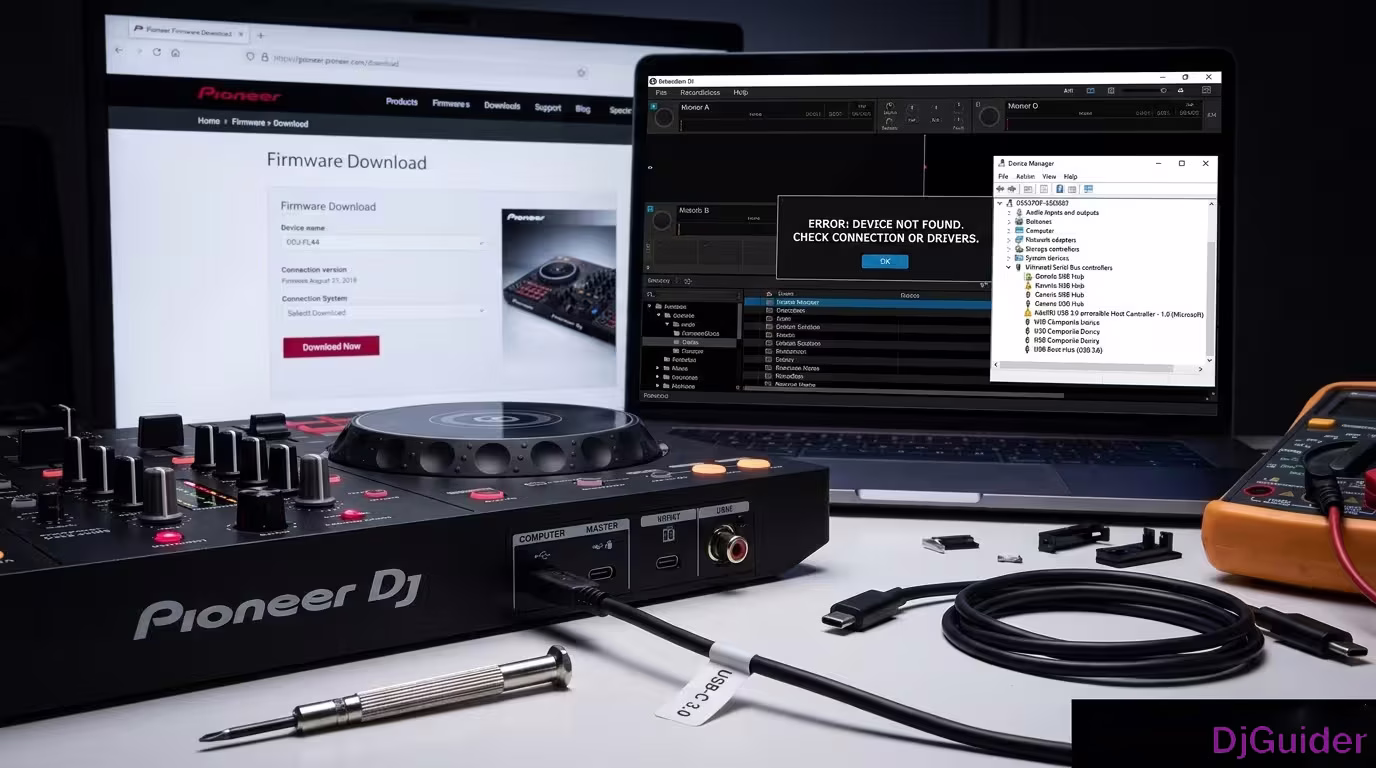
Task: Click the Home breadcrumb link on the Pioneer site
Action: (208, 120)
